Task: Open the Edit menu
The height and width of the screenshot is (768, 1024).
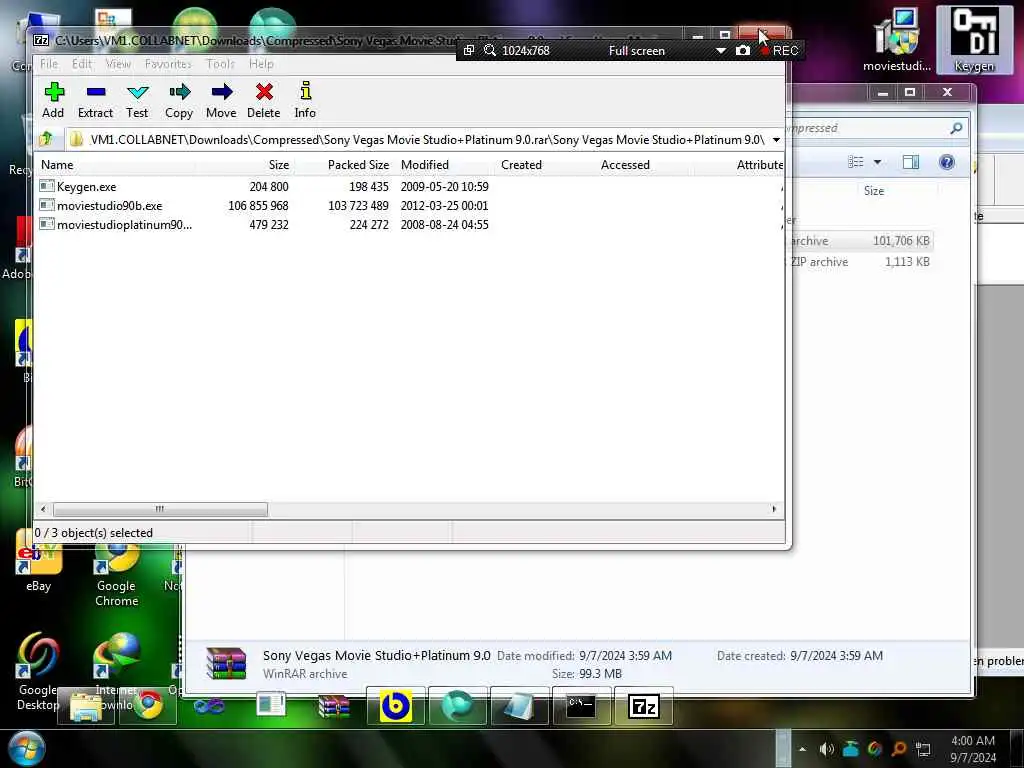Action: [x=82, y=64]
